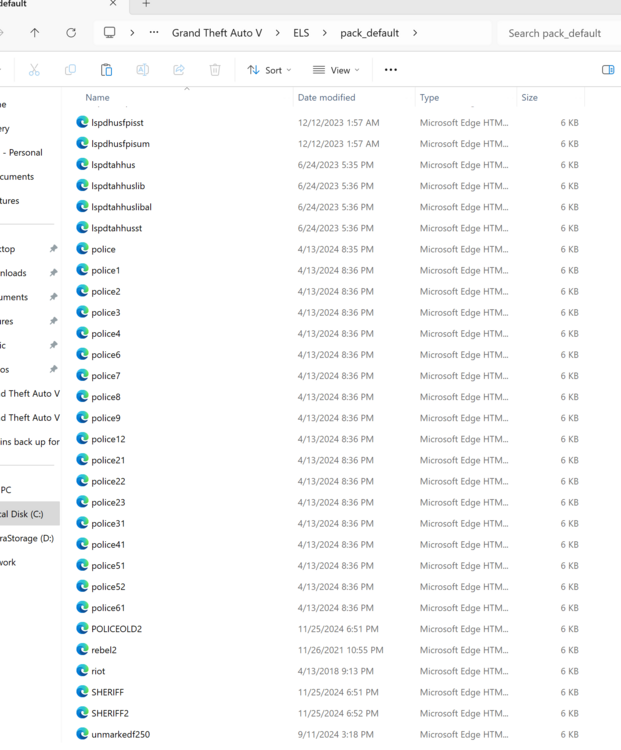The image size is (621, 750).
Task: Click the This PC monitor icon in address bar
Action: pyautogui.click(x=110, y=33)
